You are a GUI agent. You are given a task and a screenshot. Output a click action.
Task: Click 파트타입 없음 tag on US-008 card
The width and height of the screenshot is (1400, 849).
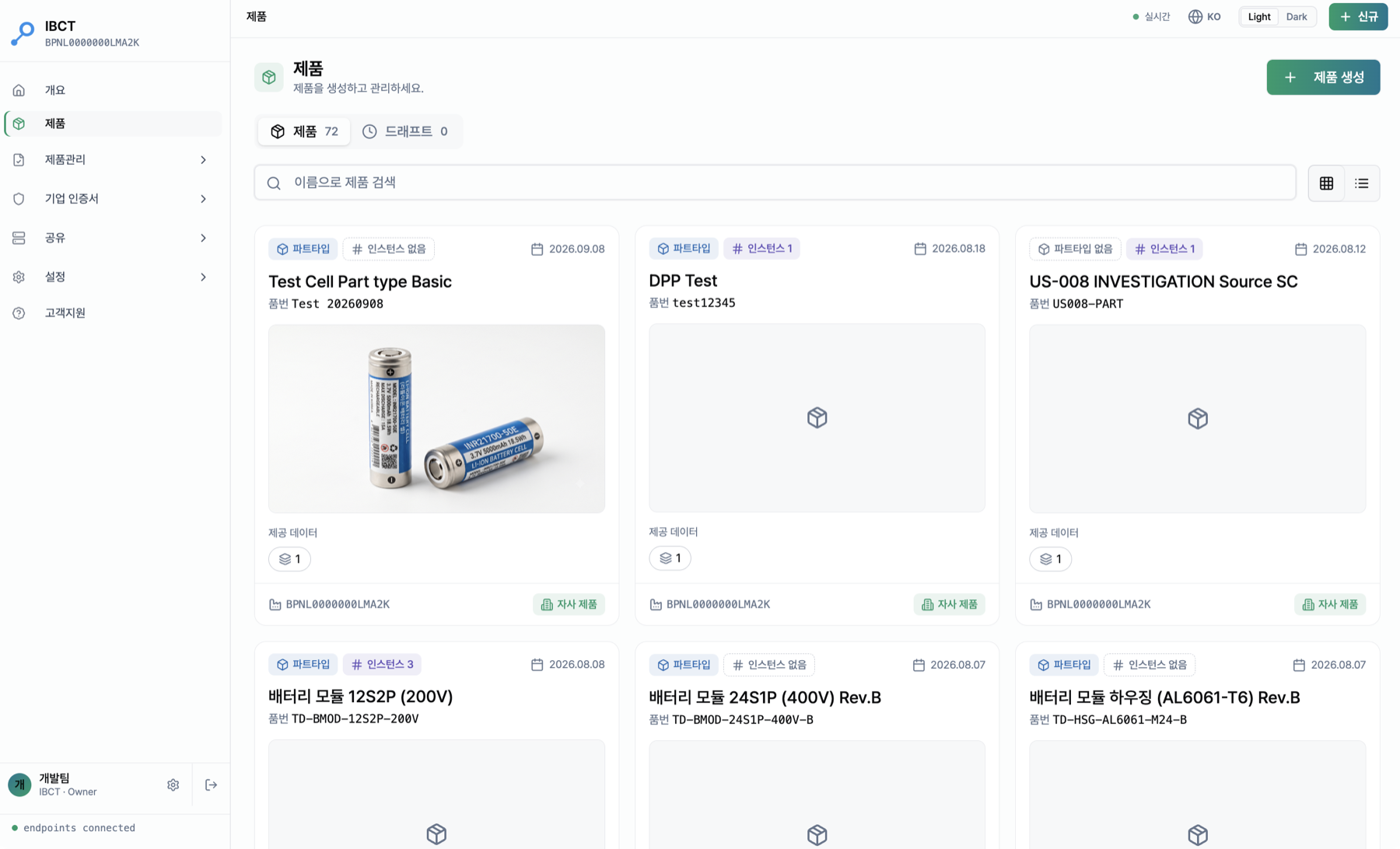1075,250
